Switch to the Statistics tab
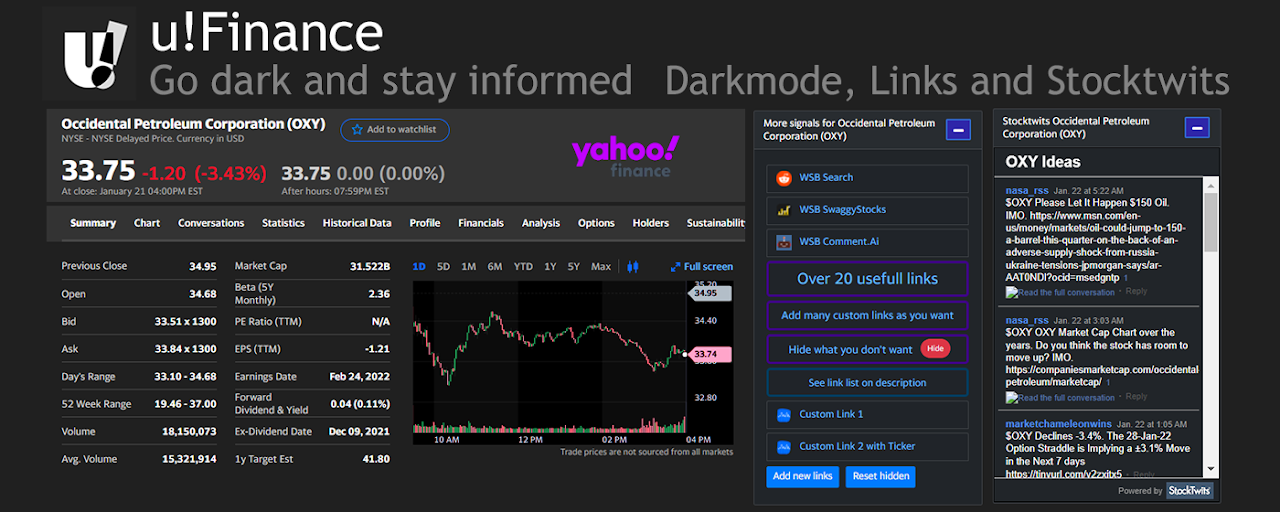This screenshot has width=1280, height=512. [x=283, y=223]
